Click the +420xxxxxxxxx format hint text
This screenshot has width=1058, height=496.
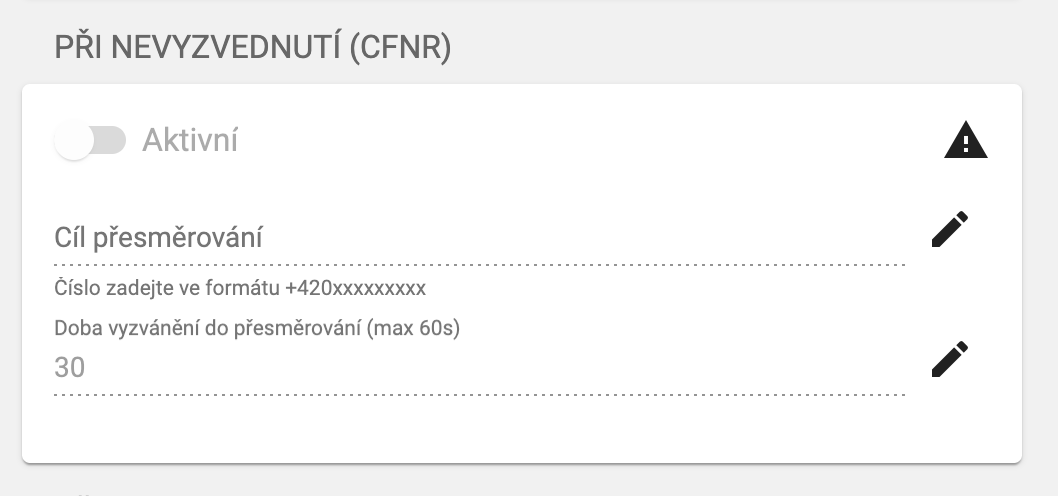(355, 289)
